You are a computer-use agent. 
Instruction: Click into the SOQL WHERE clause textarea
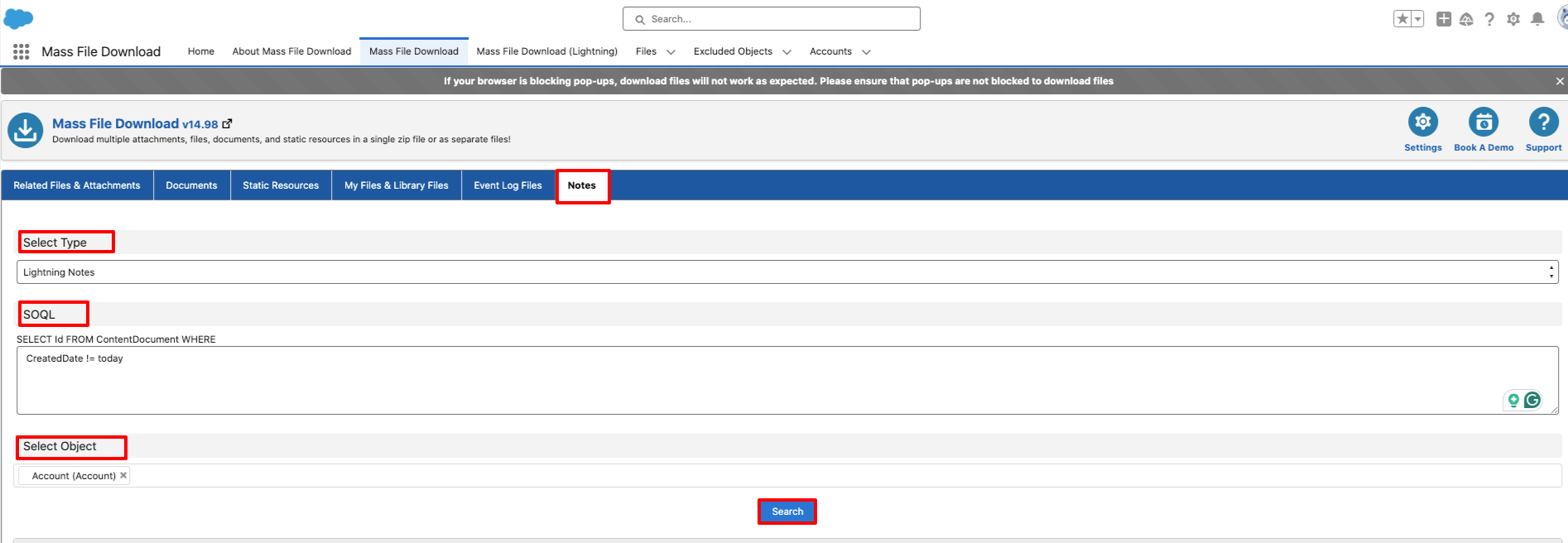coord(787,380)
